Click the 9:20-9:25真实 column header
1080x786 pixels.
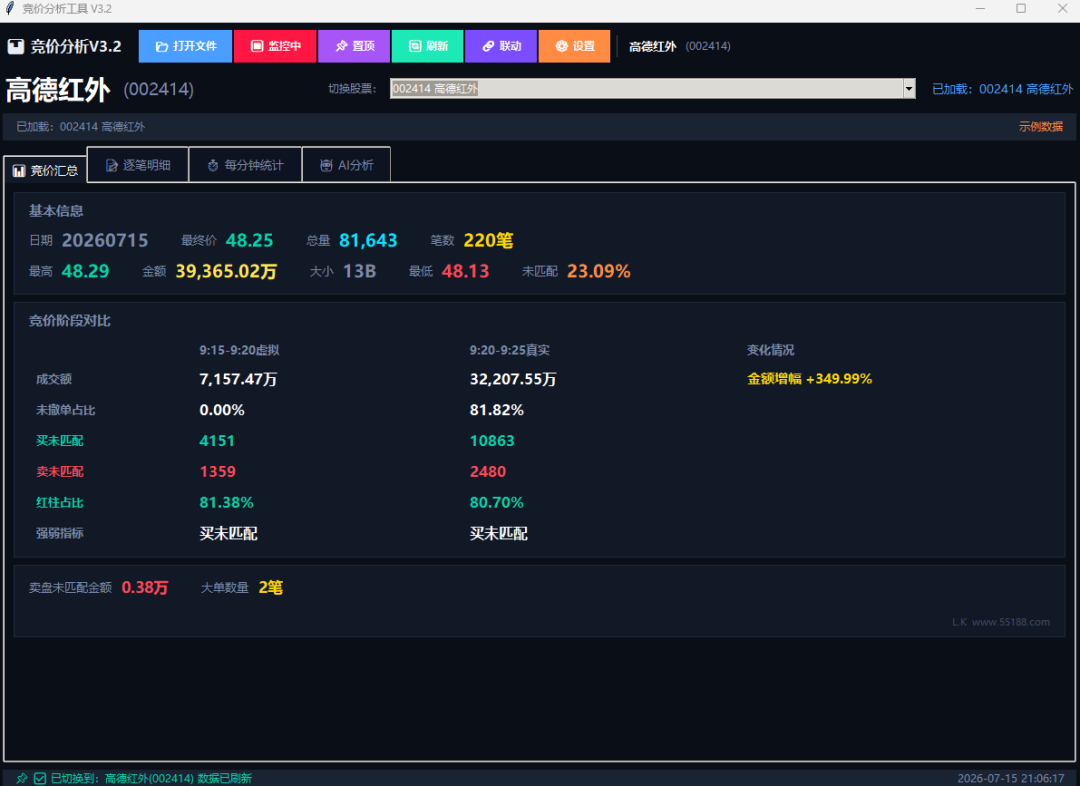click(x=510, y=350)
